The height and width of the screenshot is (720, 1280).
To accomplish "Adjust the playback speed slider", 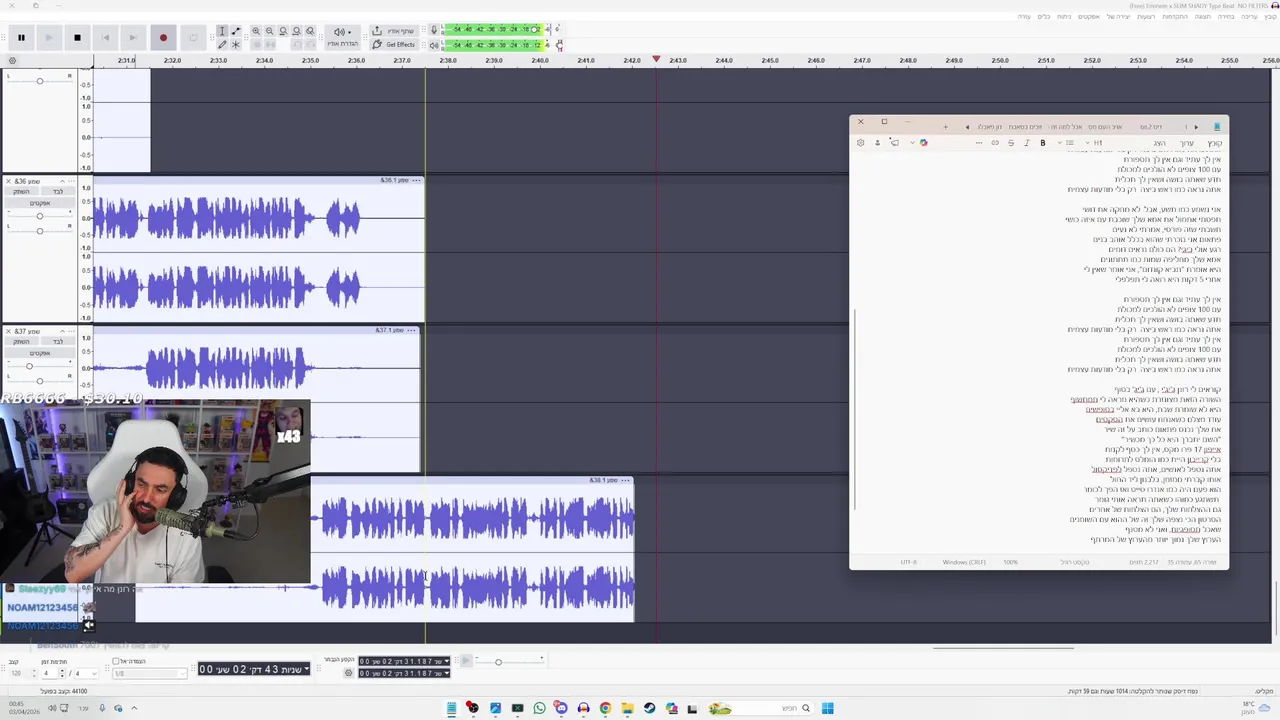I will (x=498, y=662).
